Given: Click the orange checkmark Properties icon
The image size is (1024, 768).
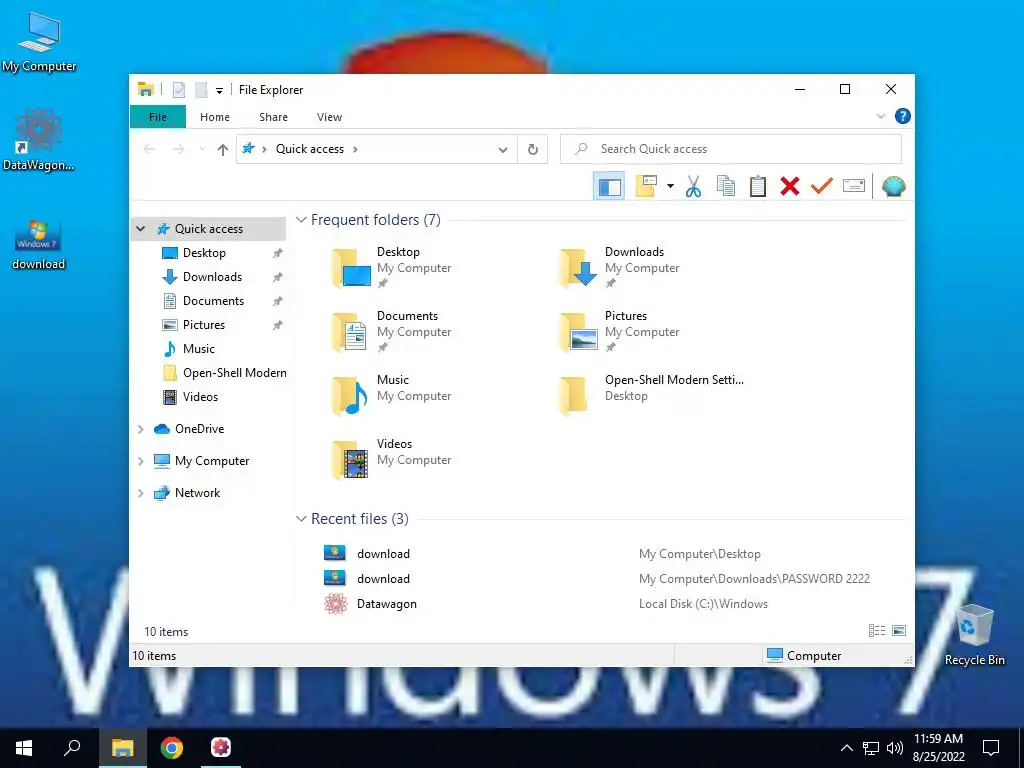Looking at the screenshot, I should click(x=822, y=186).
